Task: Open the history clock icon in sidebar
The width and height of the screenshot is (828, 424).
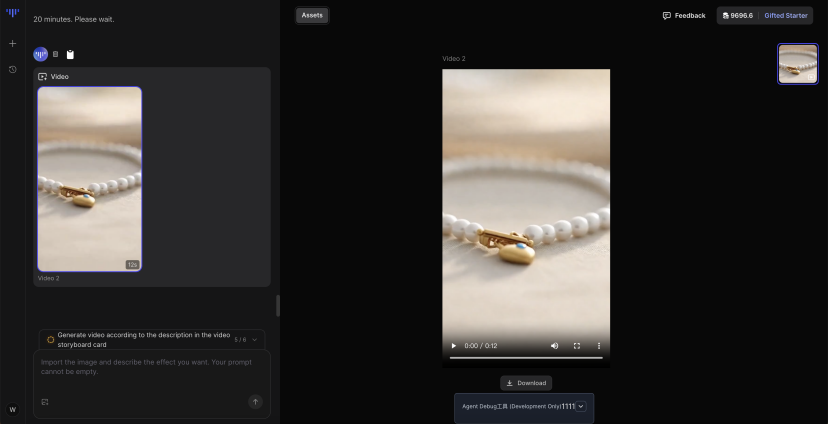Action: 12,69
